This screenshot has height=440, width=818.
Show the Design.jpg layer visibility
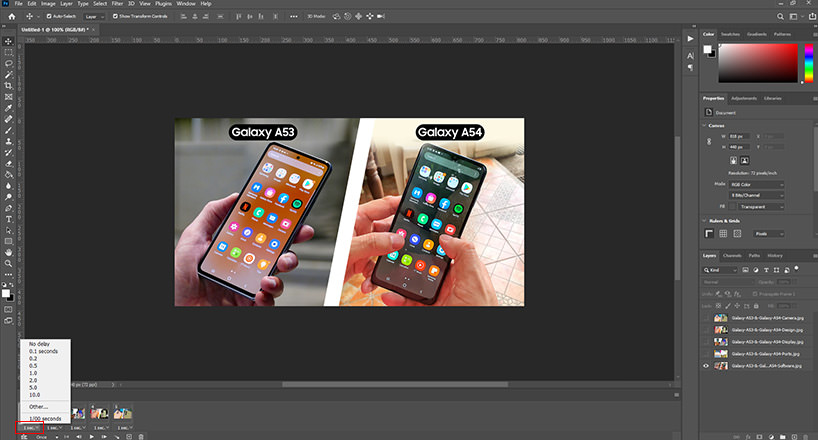tap(706, 330)
